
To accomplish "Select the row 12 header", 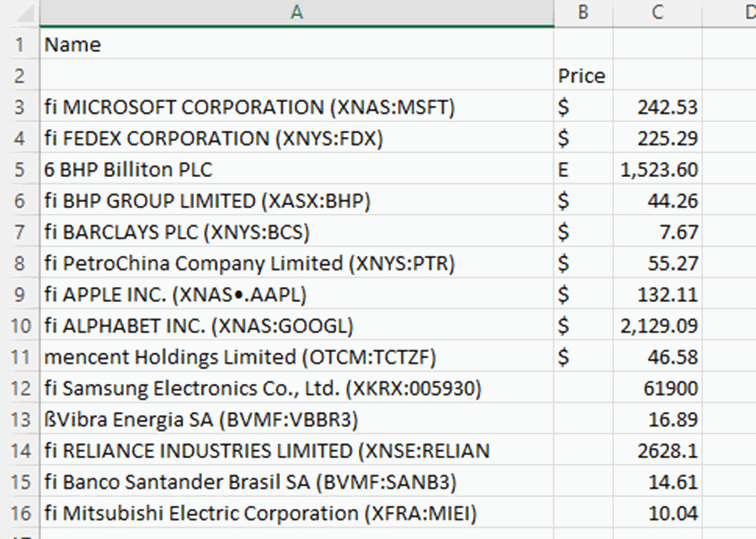I will (18, 387).
